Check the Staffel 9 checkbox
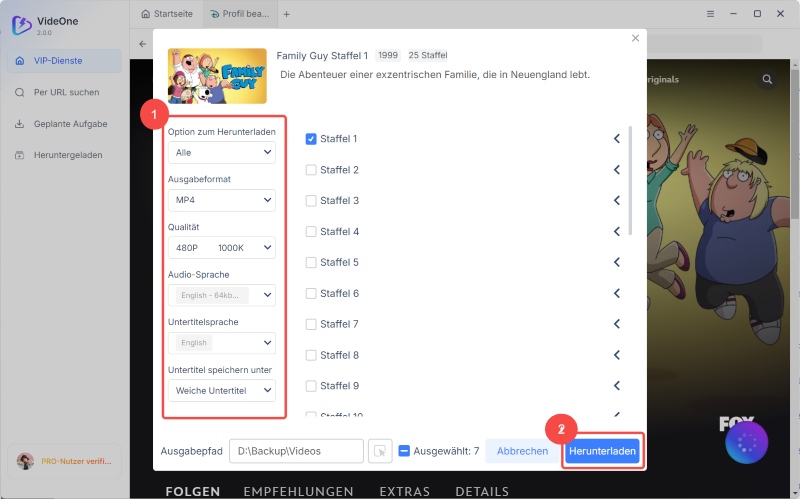The image size is (800, 499). [x=311, y=386]
